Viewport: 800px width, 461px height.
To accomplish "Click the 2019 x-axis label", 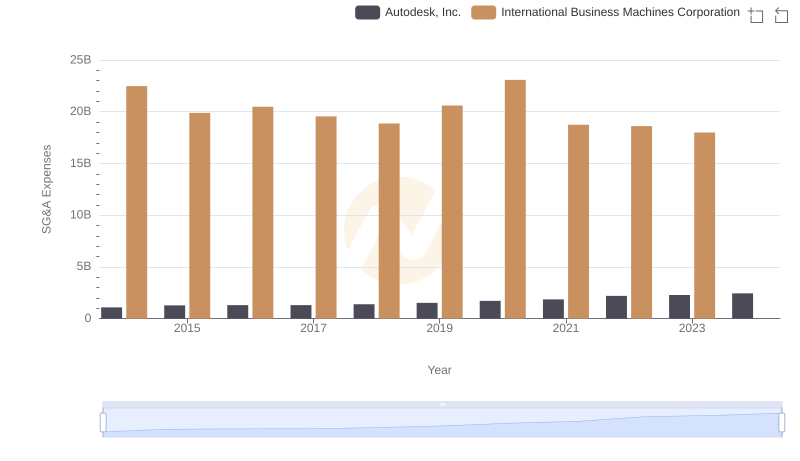I will coord(440,328).
